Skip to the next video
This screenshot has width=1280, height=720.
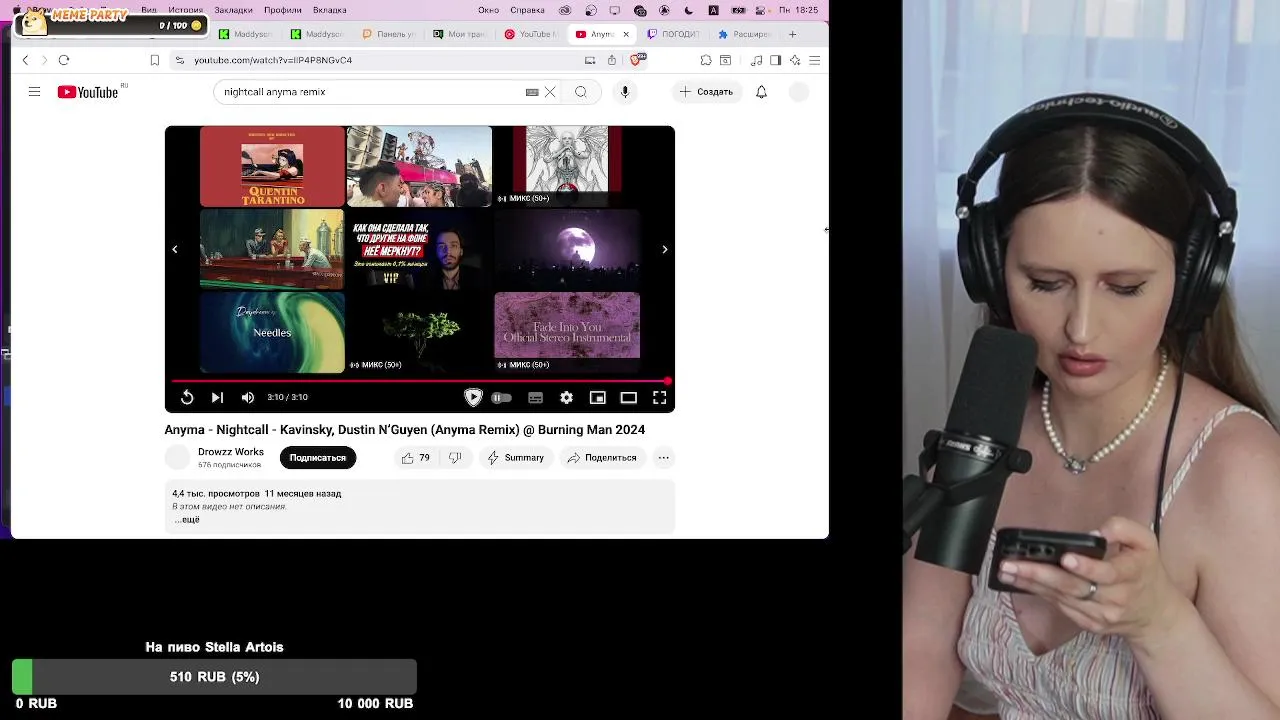coord(217,397)
